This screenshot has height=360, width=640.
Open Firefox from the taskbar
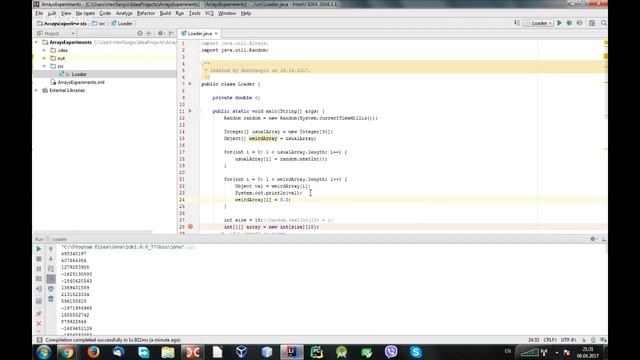93,352
